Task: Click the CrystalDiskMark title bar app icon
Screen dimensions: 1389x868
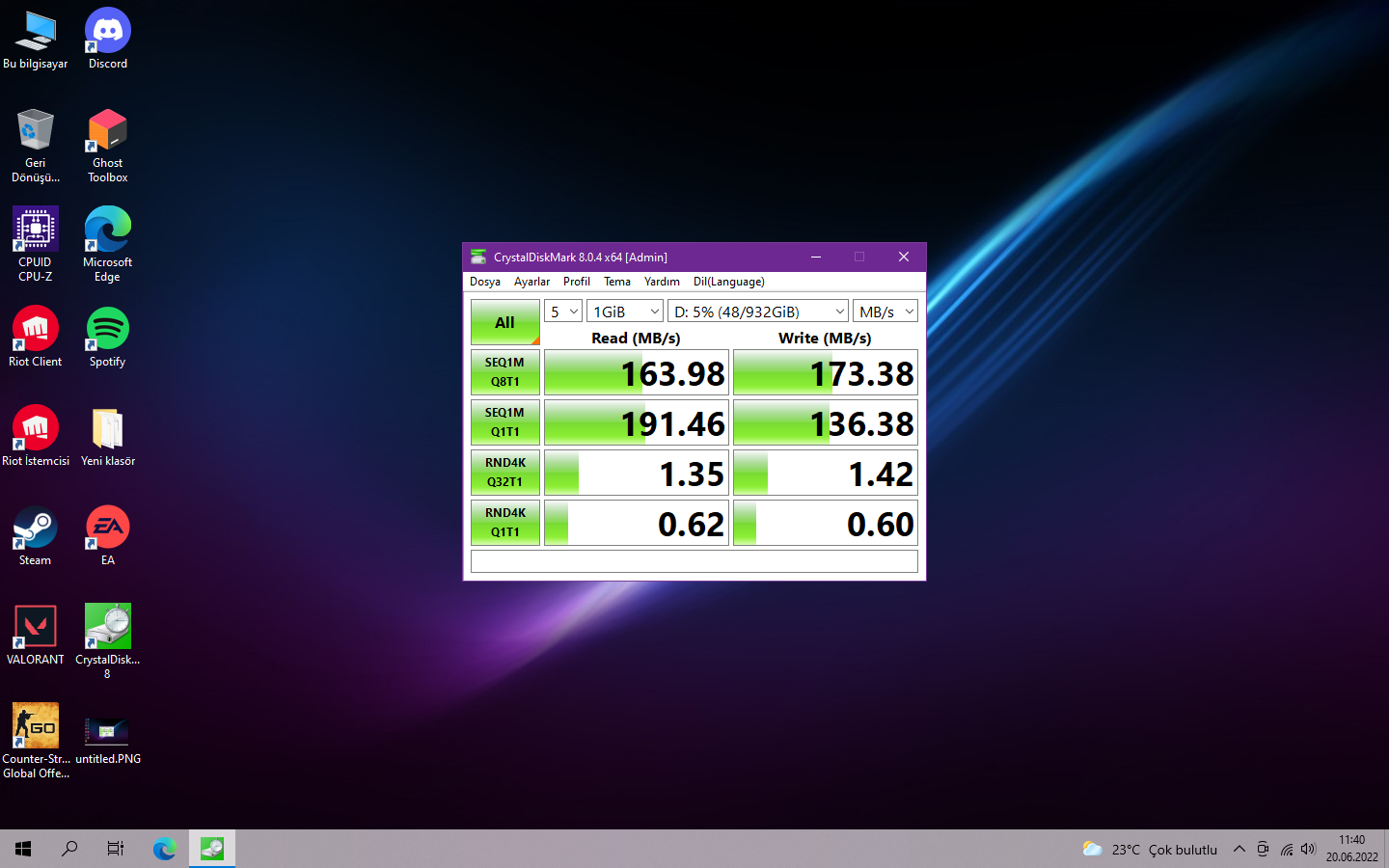Action: [x=478, y=257]
